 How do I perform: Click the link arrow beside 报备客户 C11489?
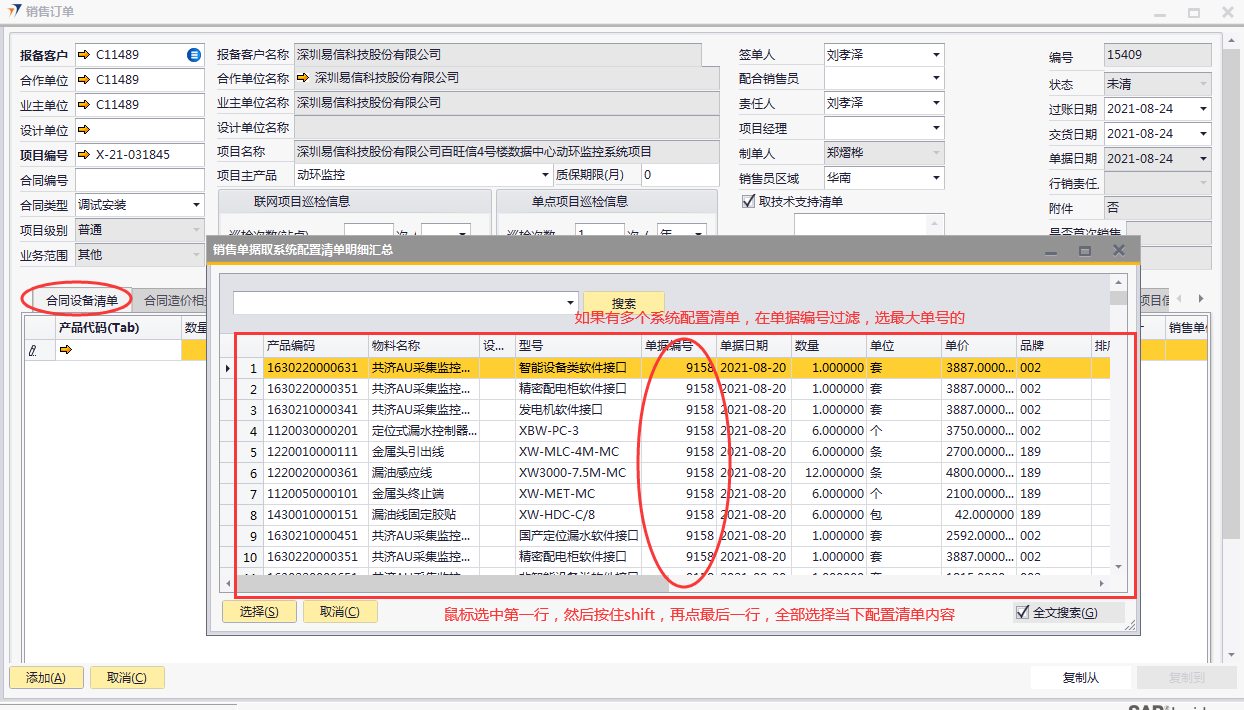84,55
